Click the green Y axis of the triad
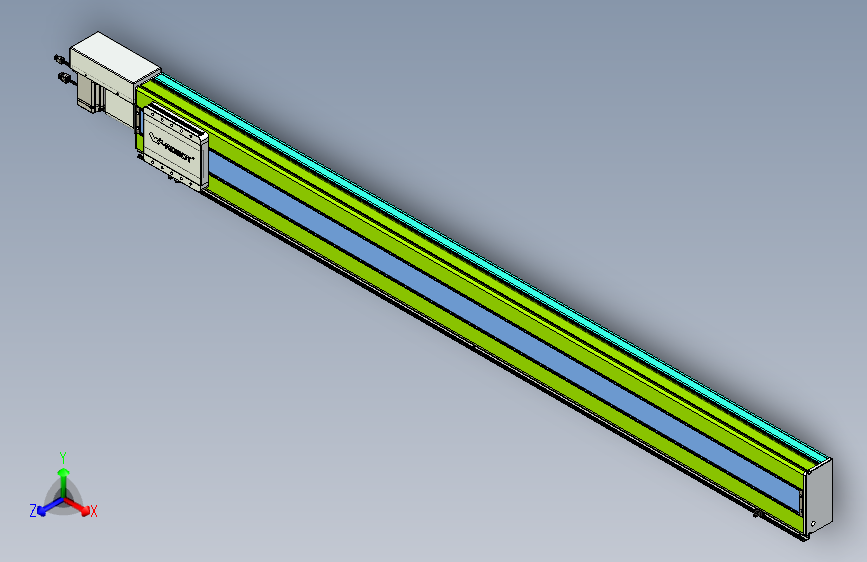 pos(64,482)
